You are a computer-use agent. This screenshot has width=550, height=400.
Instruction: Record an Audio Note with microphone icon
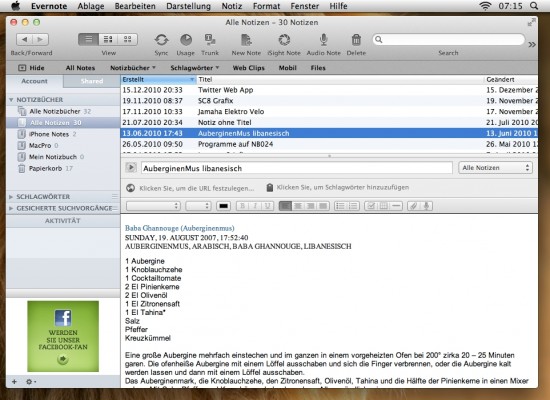tap(323, 40)
